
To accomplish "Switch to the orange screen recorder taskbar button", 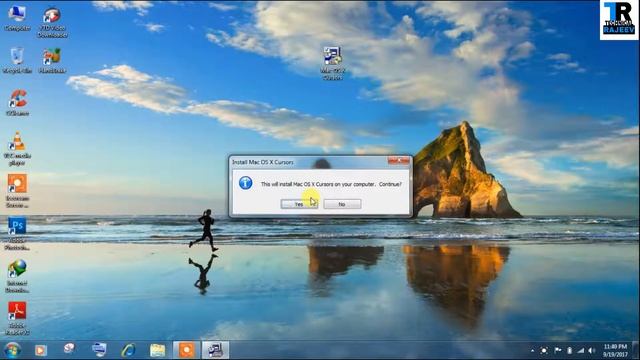I will tap(187, 350).
